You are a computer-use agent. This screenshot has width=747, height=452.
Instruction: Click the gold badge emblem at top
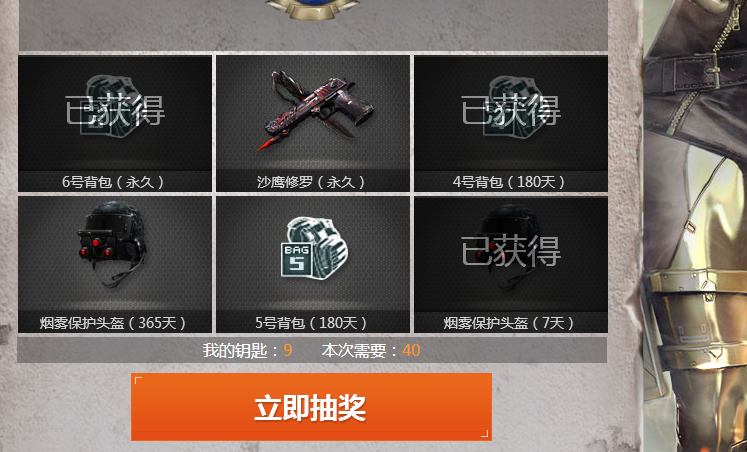(x=312, y=10)
